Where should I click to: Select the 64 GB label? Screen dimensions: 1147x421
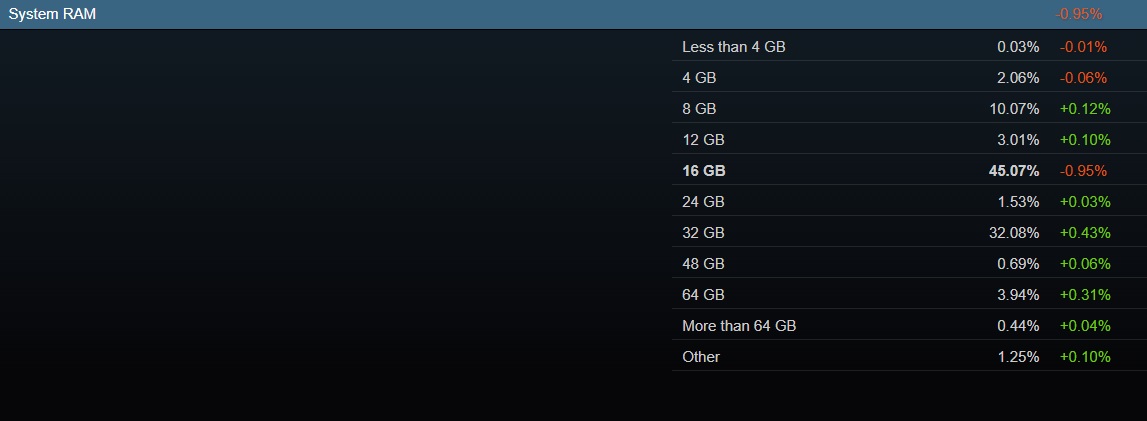[703, 295]
